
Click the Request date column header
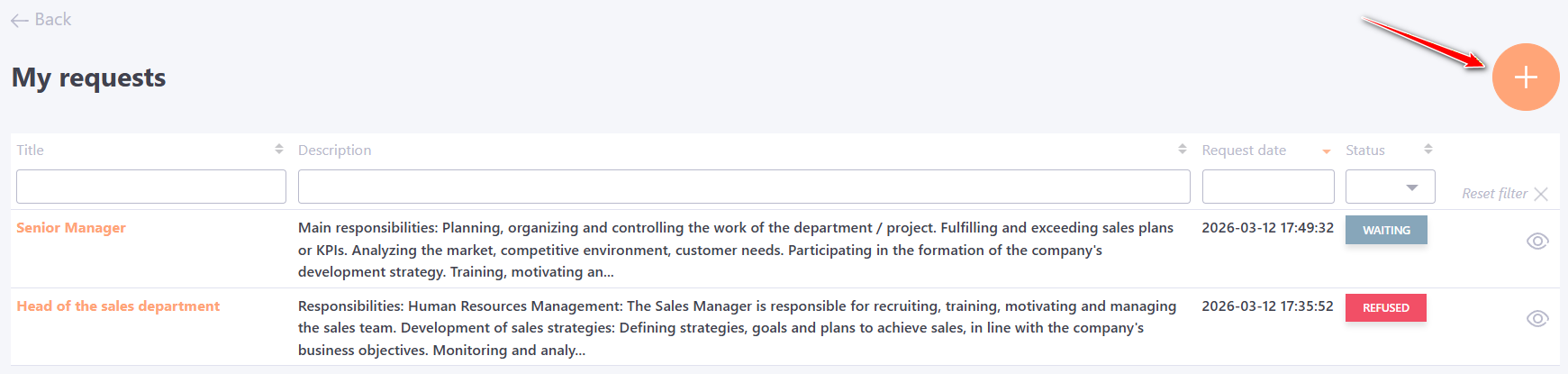(1244, 151)
